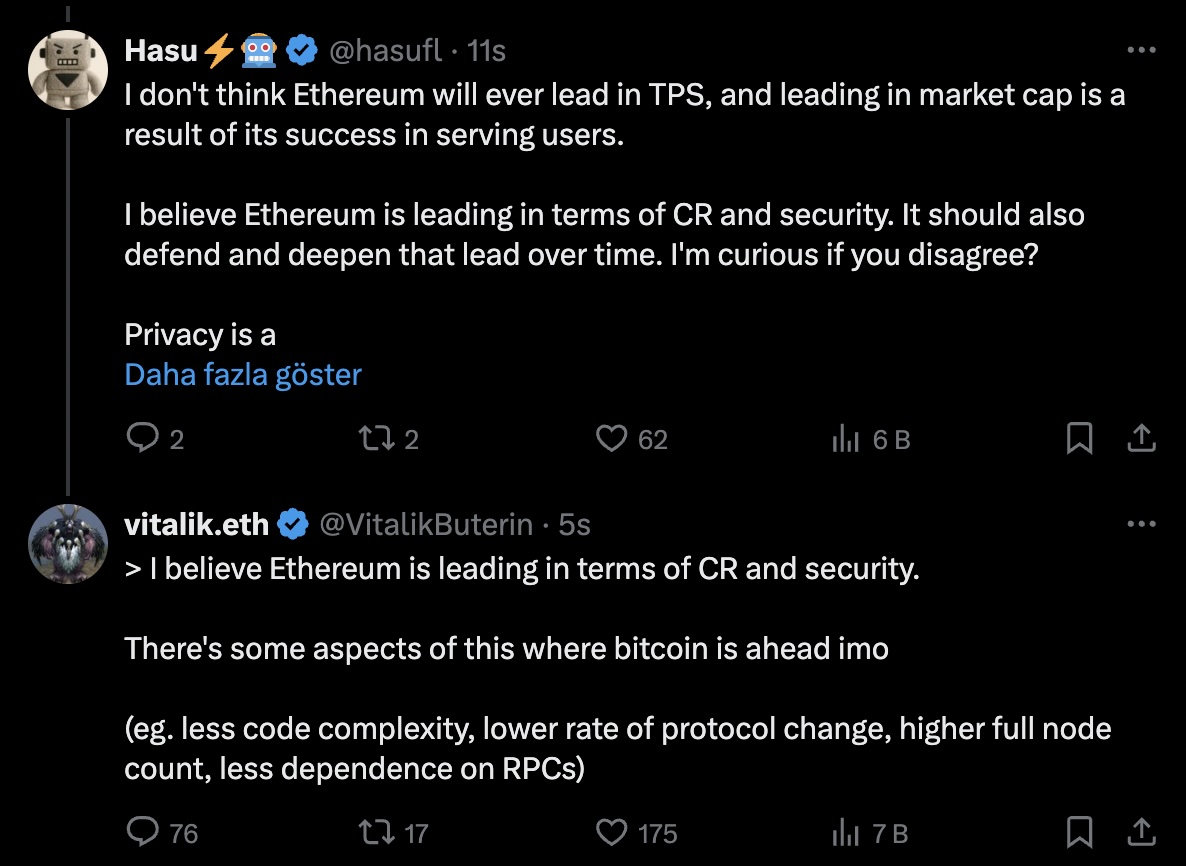
Task: Share Hasu's tweet
Action: coord(1141,438)
